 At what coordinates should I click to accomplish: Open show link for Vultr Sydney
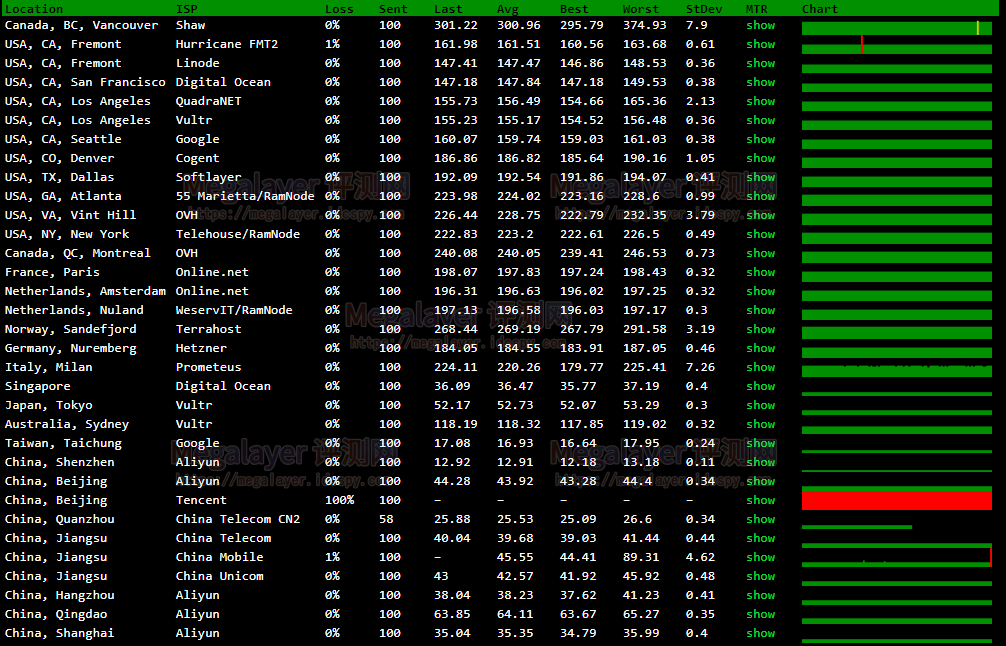tap(760, 424)
